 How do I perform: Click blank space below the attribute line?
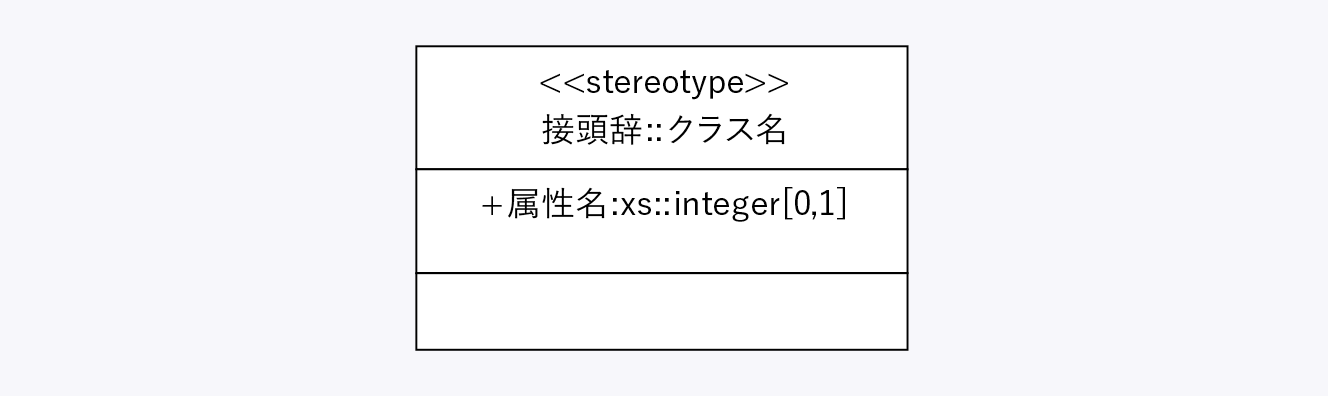click(x=661, y=248)
